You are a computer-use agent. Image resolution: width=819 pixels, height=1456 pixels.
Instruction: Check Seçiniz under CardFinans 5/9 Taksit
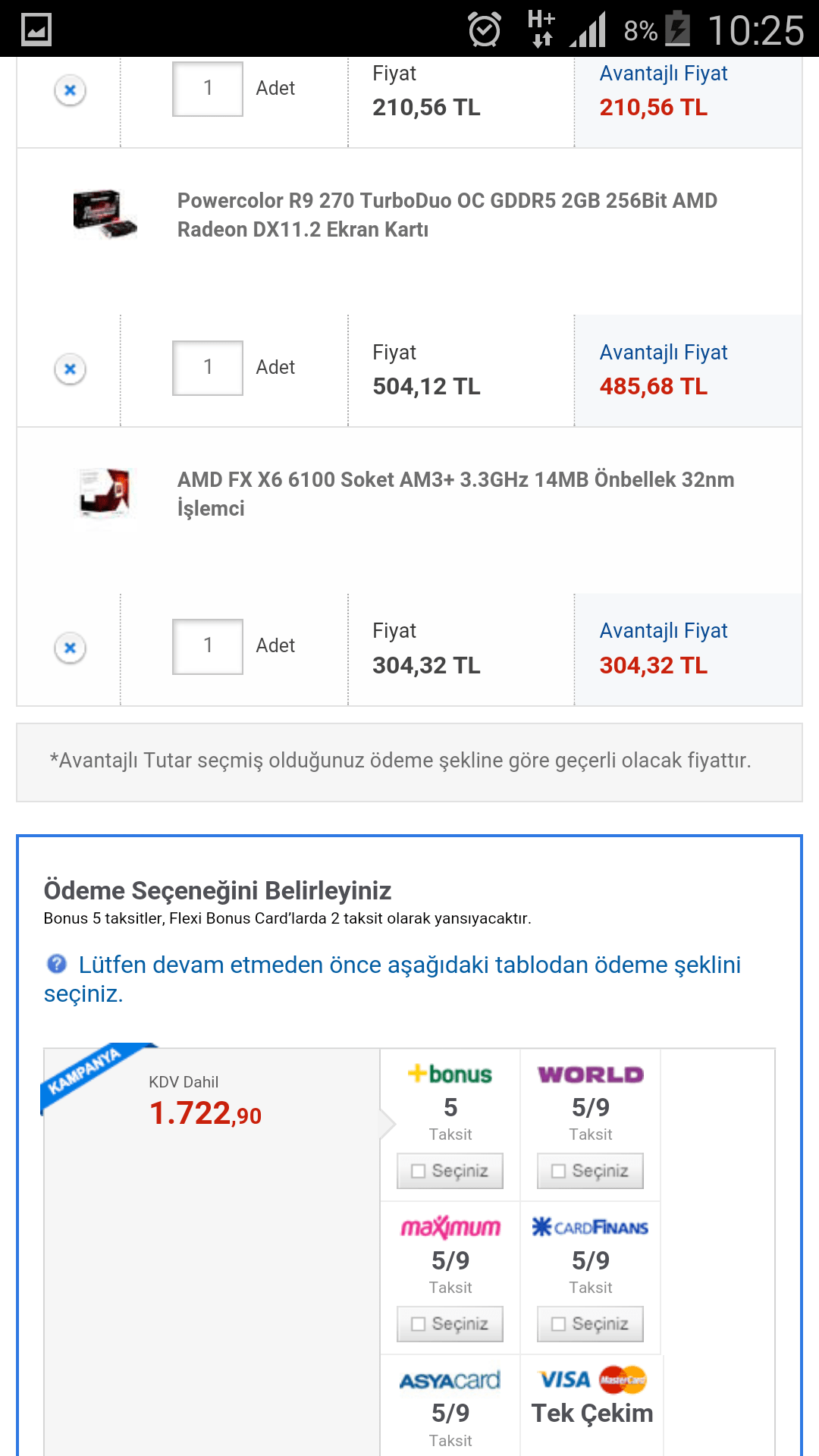click(590, 1324)
